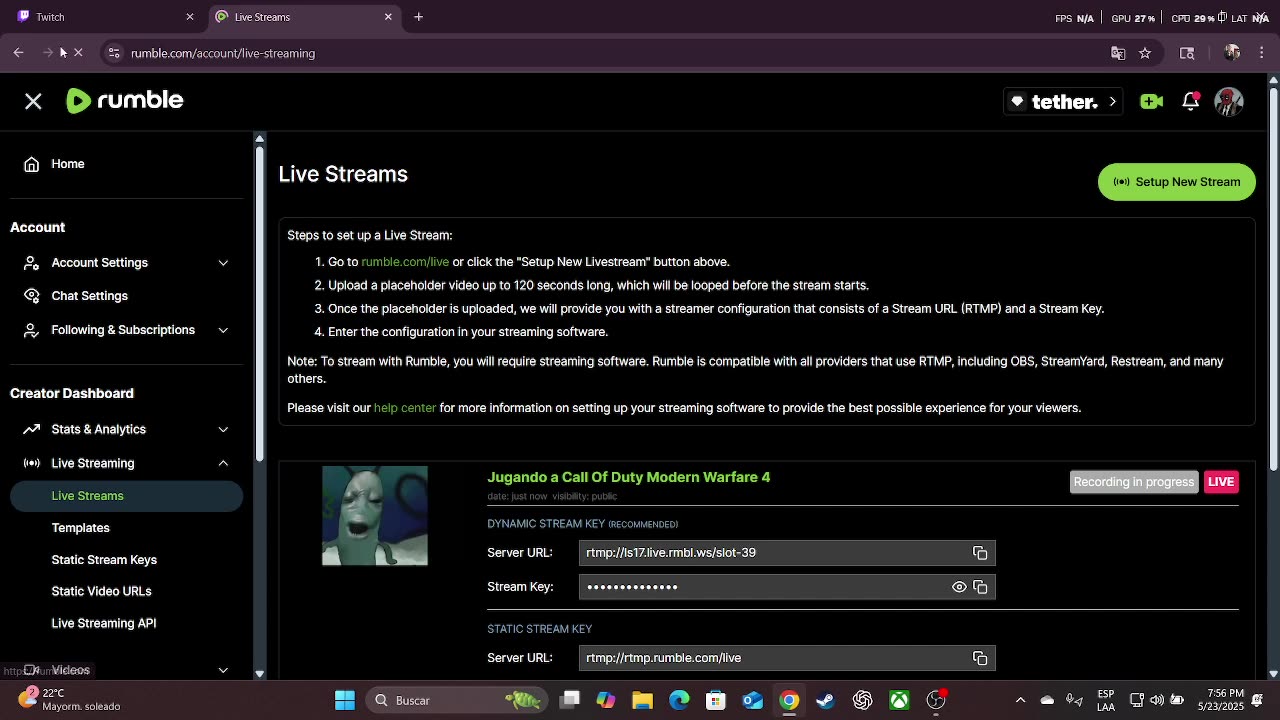The width and height of the screenshot is (1280, 720).
Task: View site information beside the address
Action: click(x=114, y=53)
